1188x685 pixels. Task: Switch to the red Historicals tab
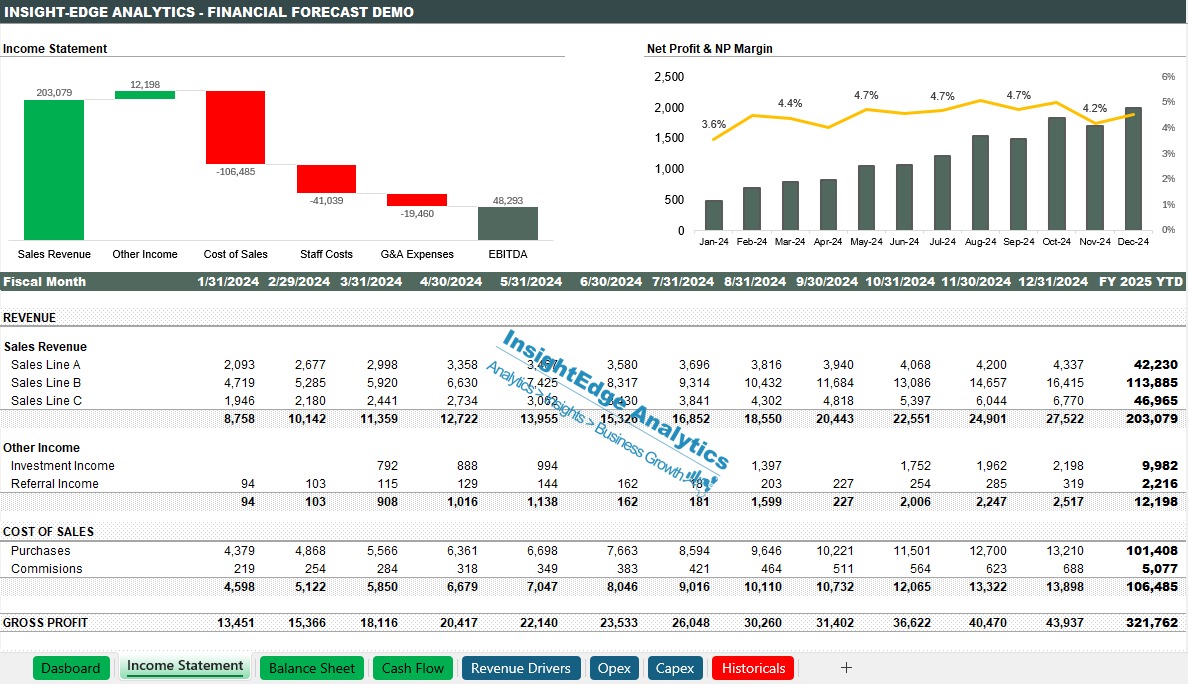click(753, 668)
